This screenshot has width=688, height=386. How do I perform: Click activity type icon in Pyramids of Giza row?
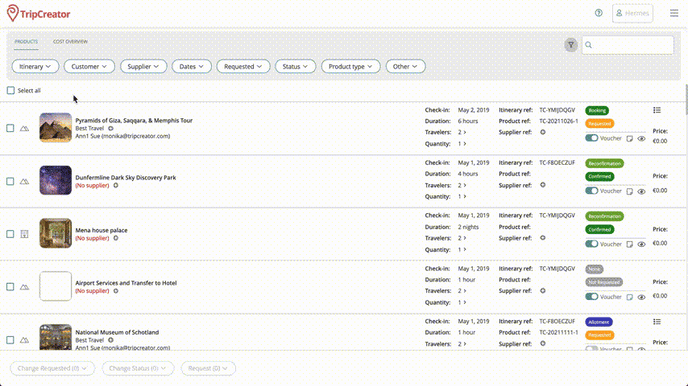click(x=25, y=129)
